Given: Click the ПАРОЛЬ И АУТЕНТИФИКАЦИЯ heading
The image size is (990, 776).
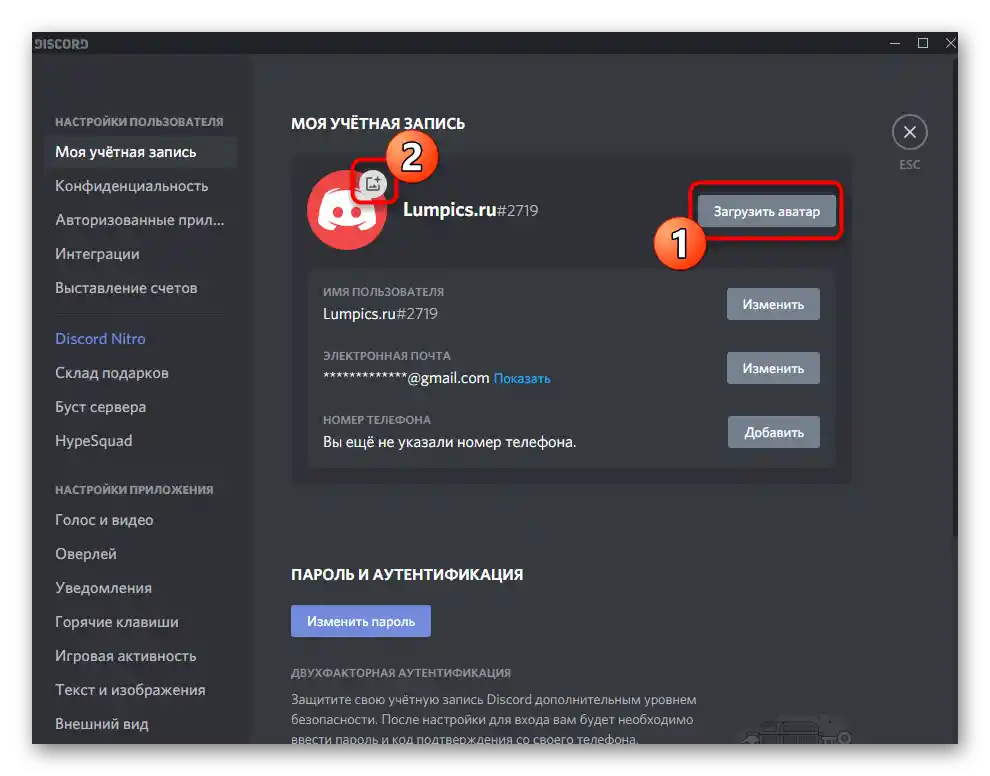Looking at the screenshot, I should (407, 575).
